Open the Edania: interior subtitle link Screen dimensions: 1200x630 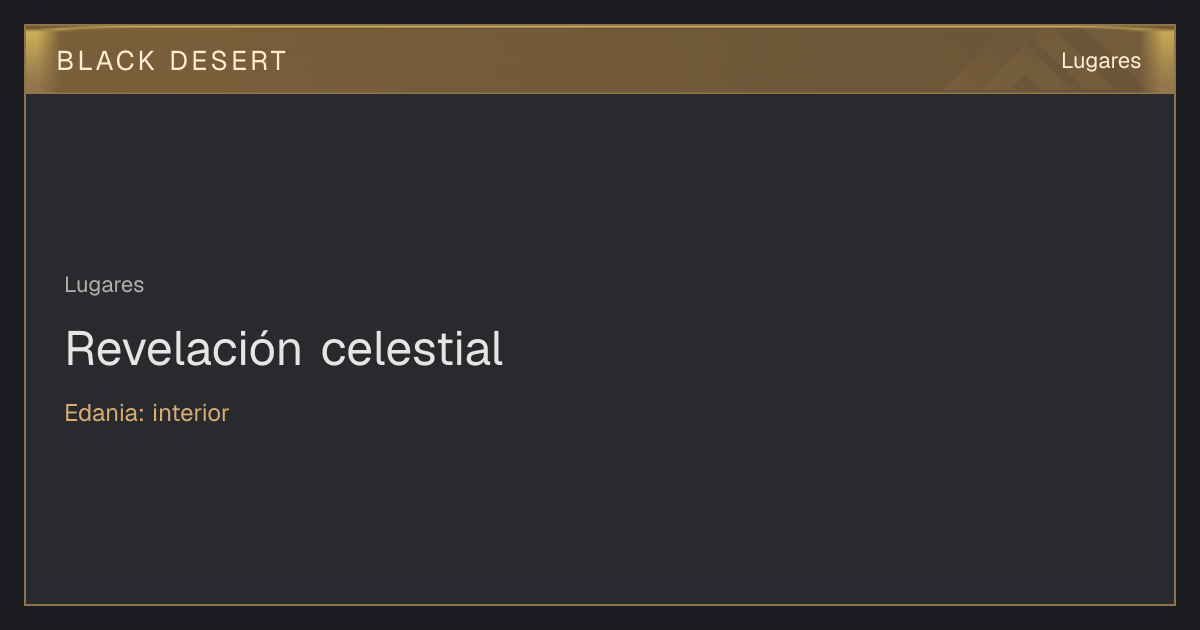click(x=147, y=413)
